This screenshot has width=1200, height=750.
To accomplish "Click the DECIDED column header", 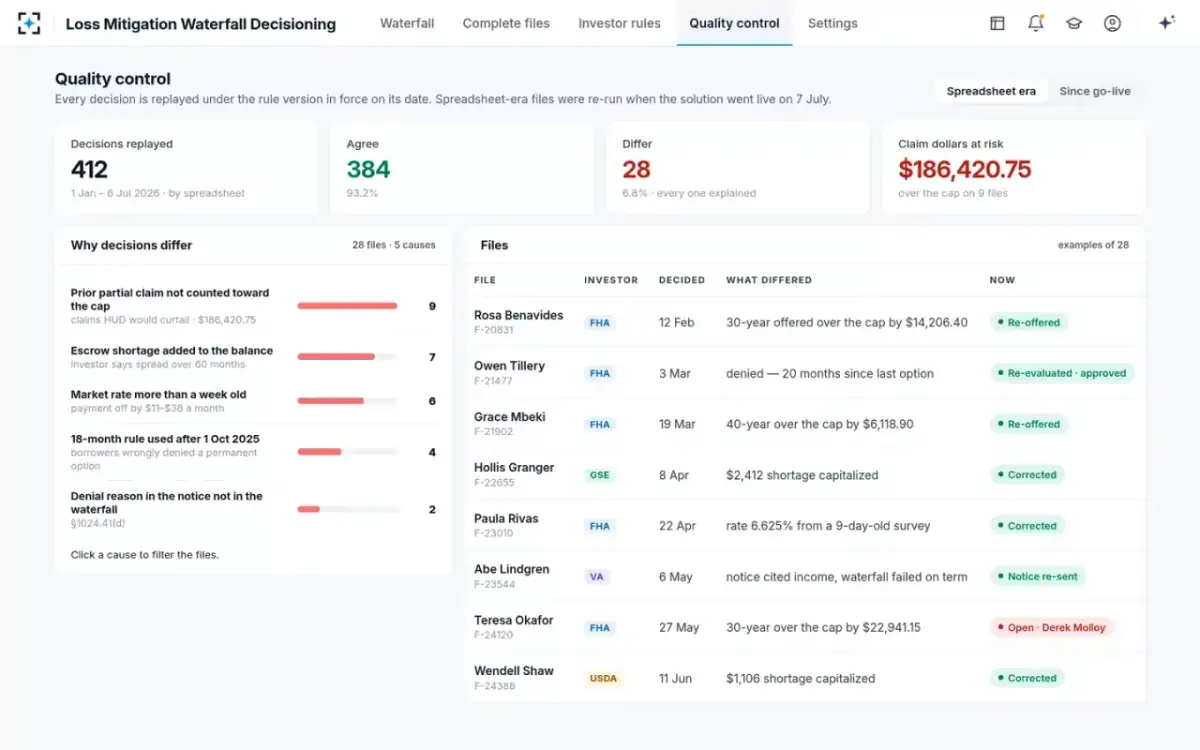I will [682, 280].
